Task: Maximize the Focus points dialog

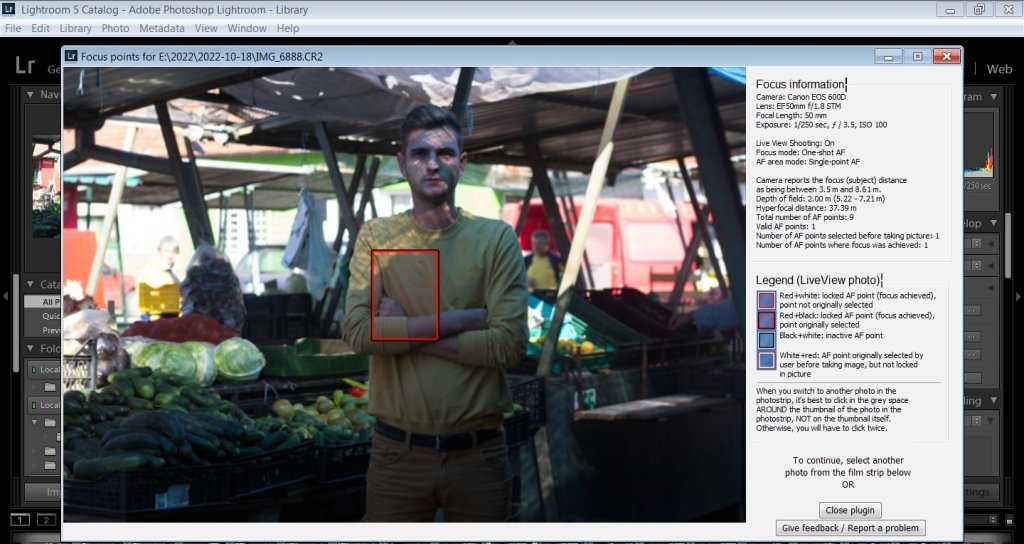Action: point(917,57)
